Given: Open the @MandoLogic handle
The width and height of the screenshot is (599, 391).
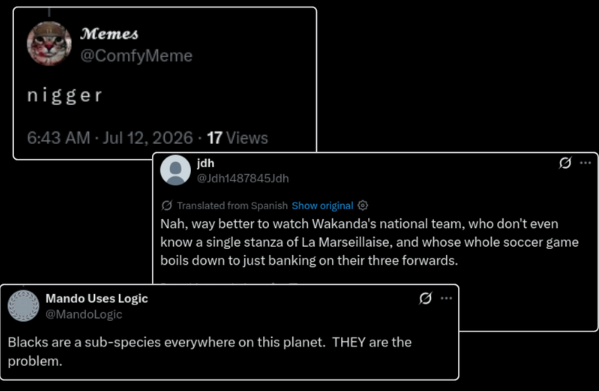Looking at the screenshot, I should (84, 314).
